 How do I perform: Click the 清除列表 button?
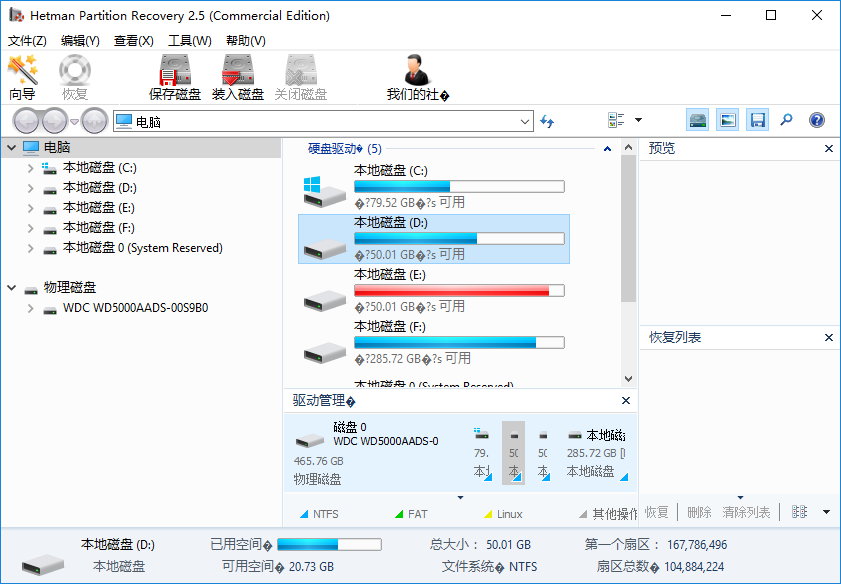point(746,512)
